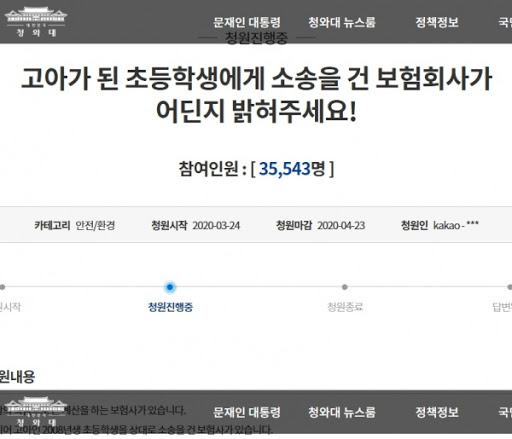Screen dimensions: 512x439
Task: Click the 청원인 label
Action: [414, 225]
